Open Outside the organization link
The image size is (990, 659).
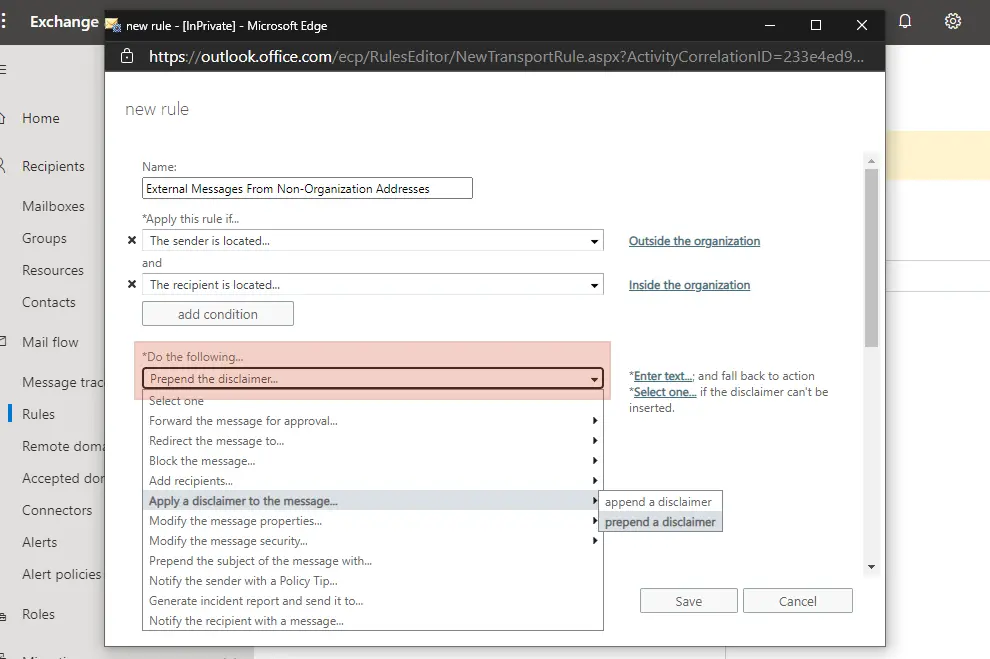[695, 241]
